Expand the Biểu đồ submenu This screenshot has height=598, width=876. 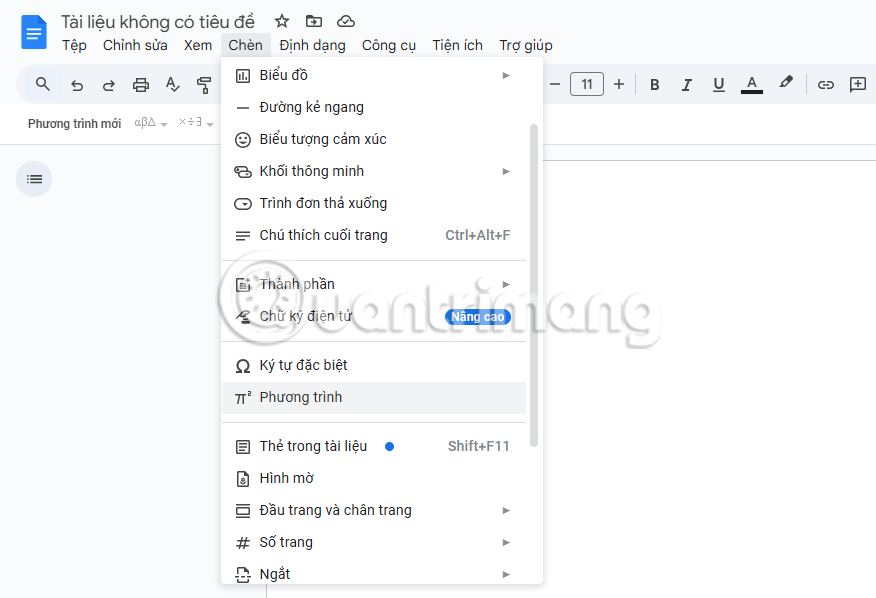tap(374, 75)
